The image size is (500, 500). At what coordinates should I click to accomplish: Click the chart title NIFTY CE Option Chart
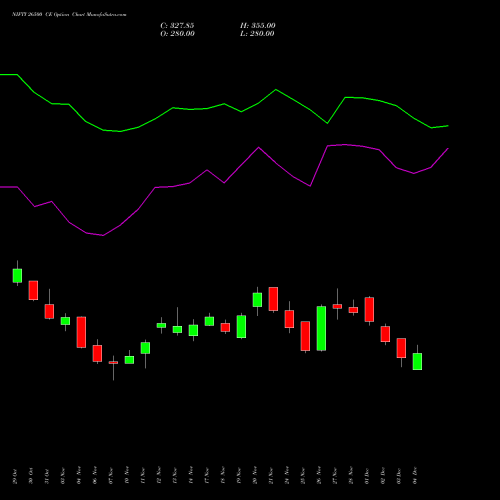tap(69, 14)
